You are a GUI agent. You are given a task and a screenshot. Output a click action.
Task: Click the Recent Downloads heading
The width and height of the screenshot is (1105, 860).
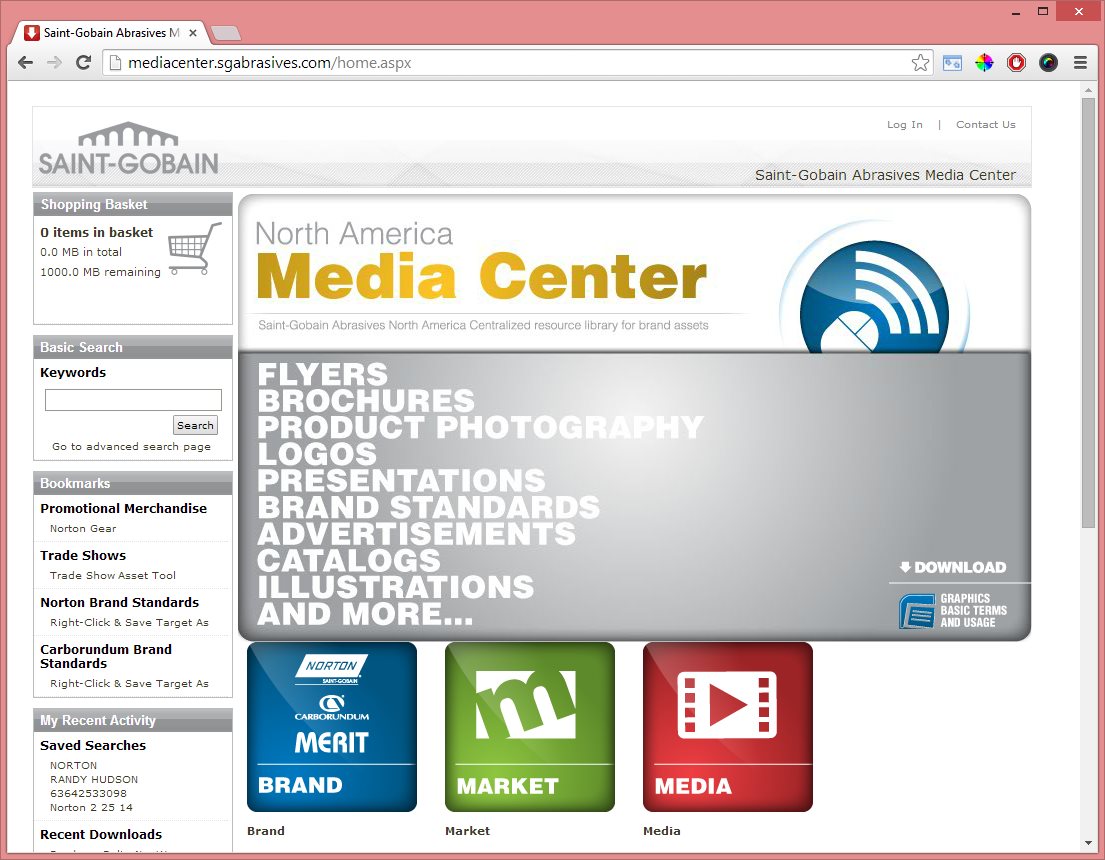(x=101, y=835)
